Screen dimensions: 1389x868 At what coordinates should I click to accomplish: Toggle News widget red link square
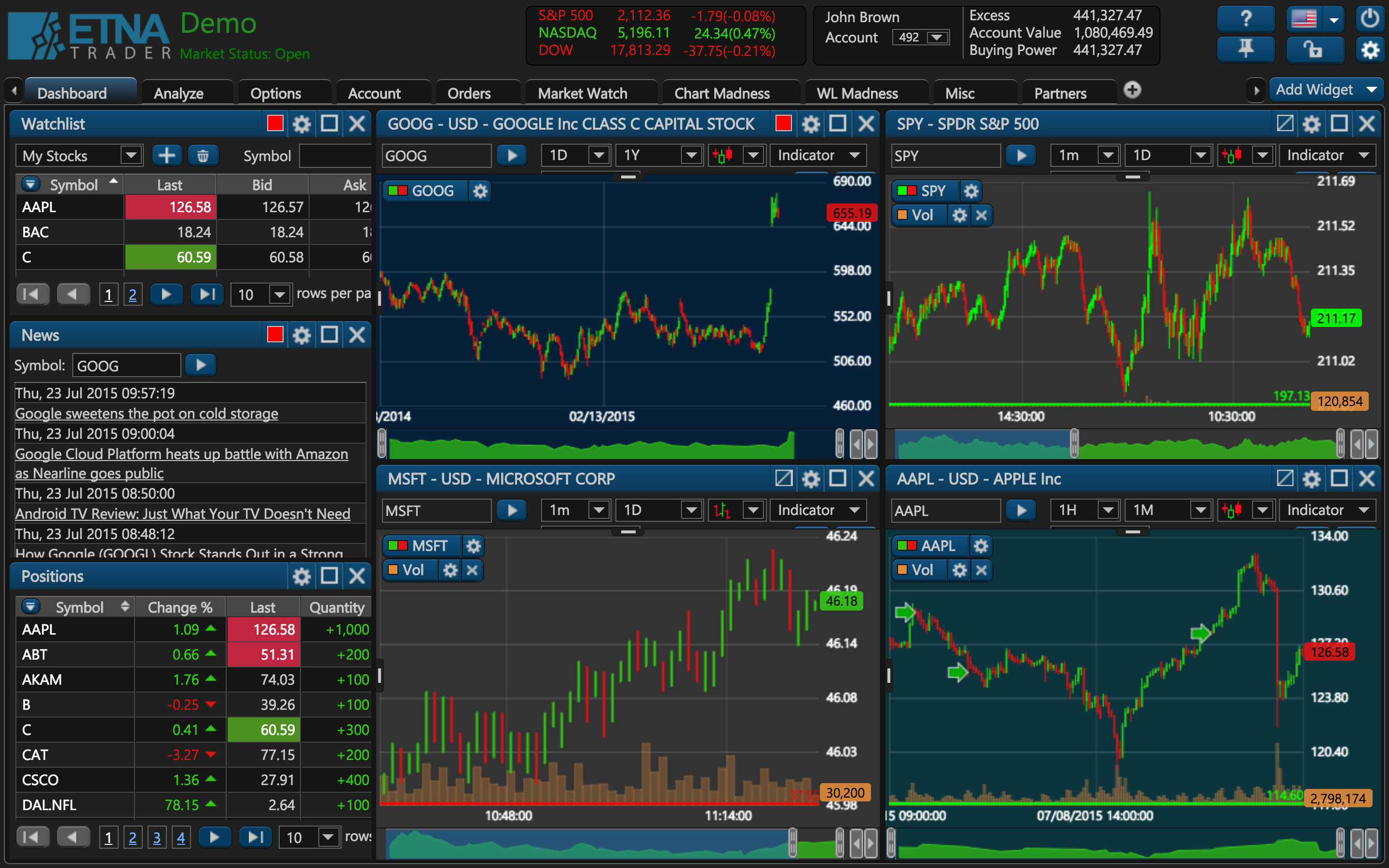275,335
